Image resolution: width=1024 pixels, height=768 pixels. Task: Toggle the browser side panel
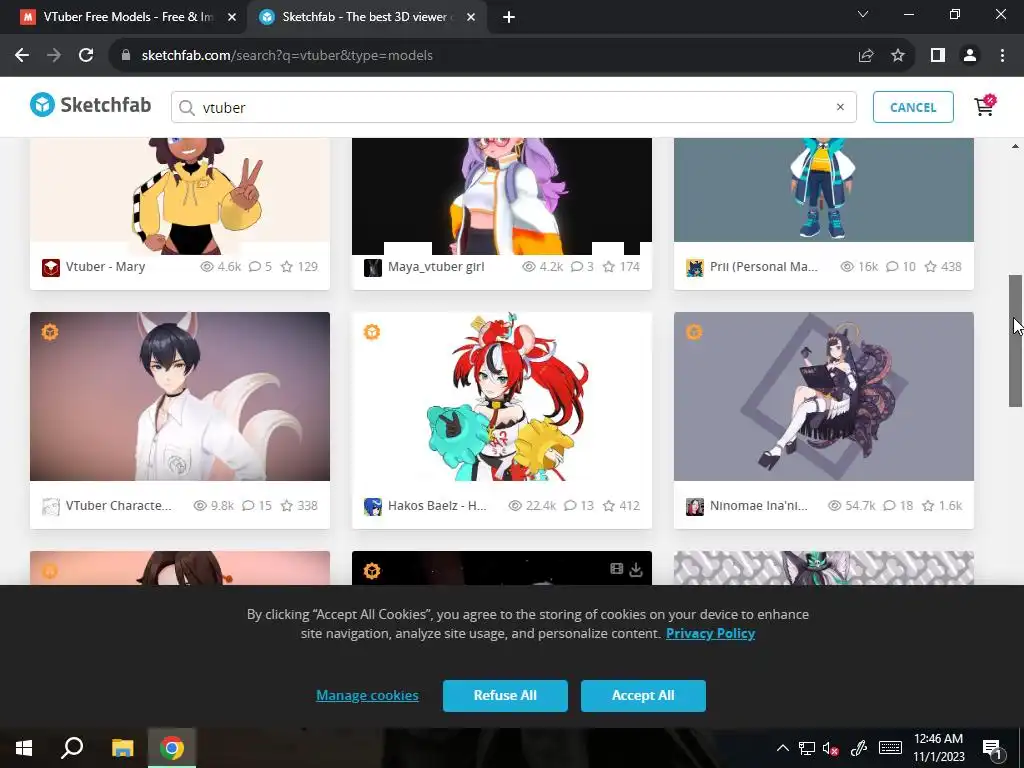pos(938,56)
